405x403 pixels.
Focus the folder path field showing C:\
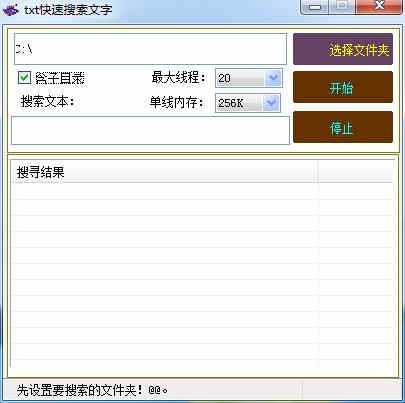pyautogui.click(x=150, y=49)
